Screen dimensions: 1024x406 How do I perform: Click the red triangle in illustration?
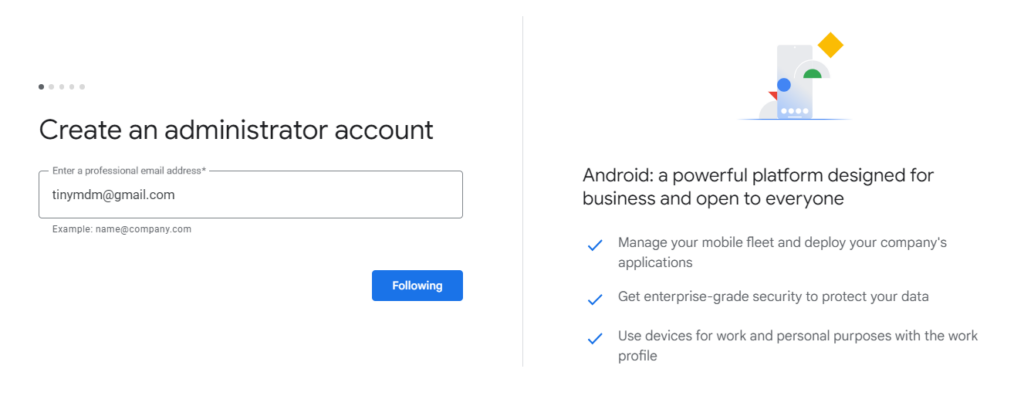coord(773,95)
